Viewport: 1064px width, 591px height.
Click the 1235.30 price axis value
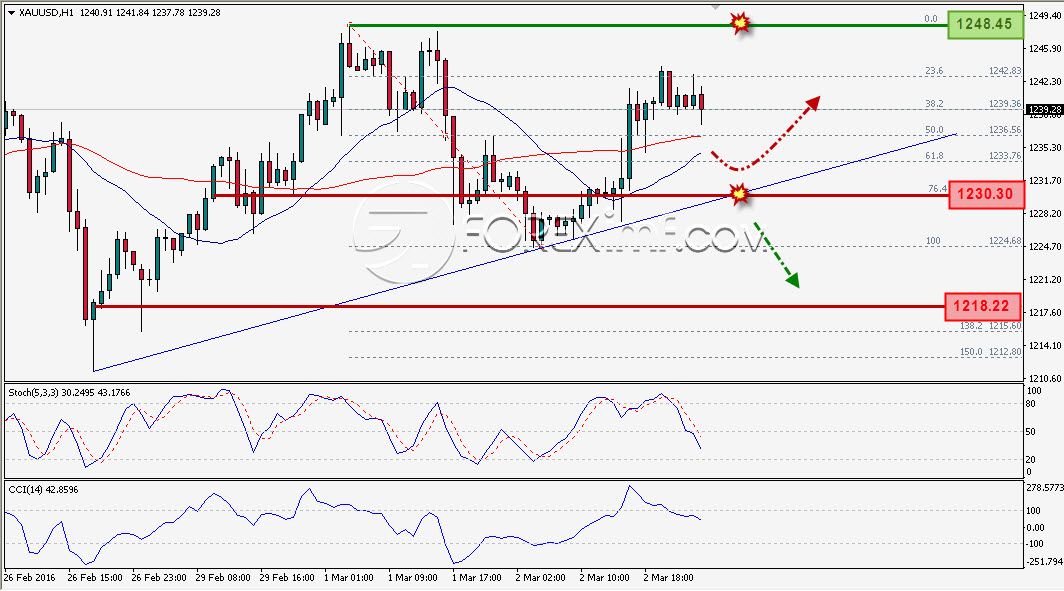(1045, 147)
